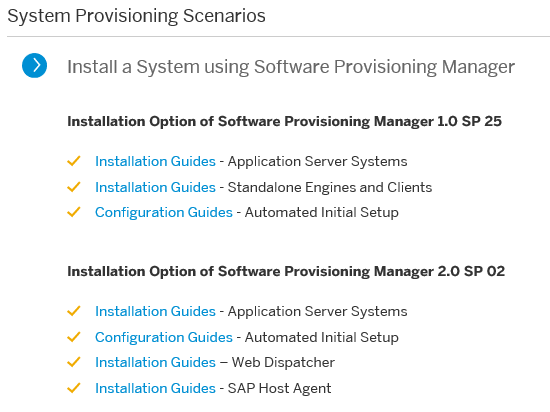Open Installation Guides for SAP Host Agent
The width and height of the screenshot is (550, 412).
point(155,388)
